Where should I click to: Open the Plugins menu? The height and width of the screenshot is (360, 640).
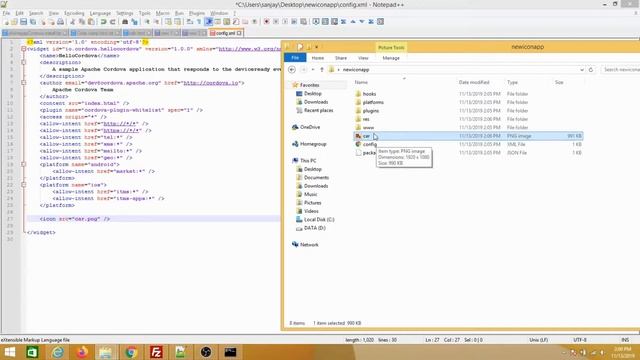coord(197,13)
